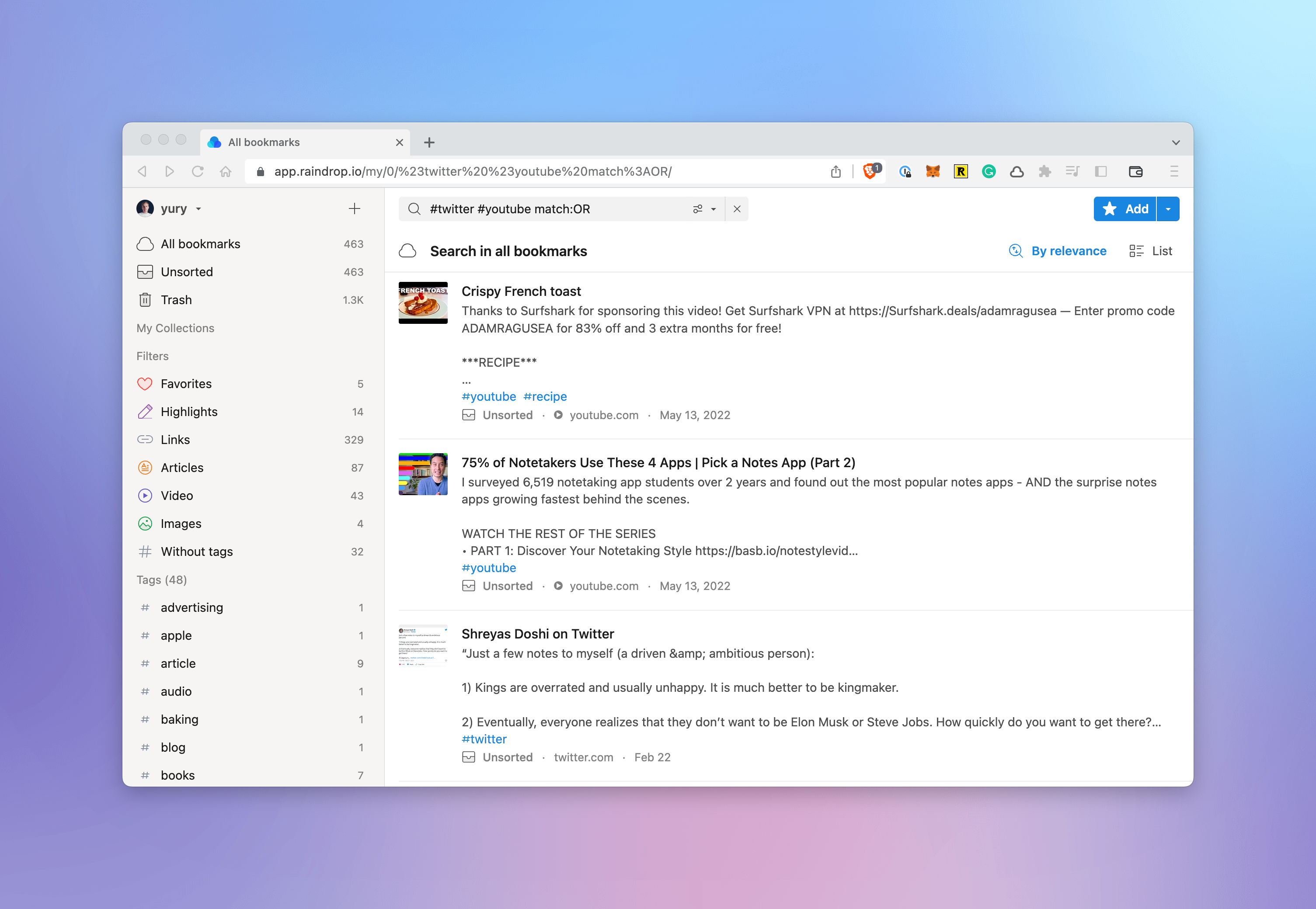Click the #twitter tag link
Screen dimensions: 1316x909
484,738
